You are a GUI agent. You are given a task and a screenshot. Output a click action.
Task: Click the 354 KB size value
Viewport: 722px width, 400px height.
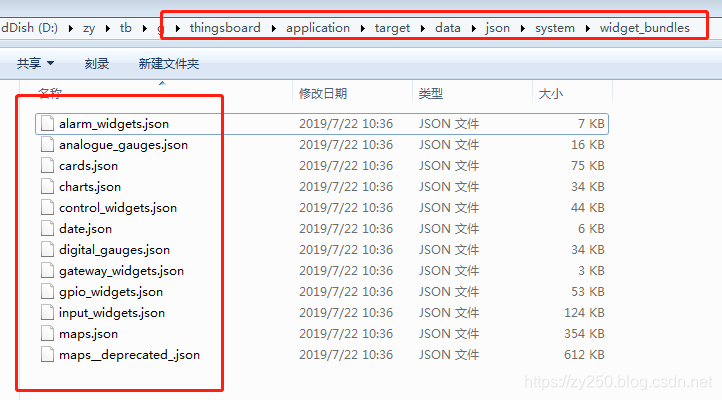(x=584, y=334)
